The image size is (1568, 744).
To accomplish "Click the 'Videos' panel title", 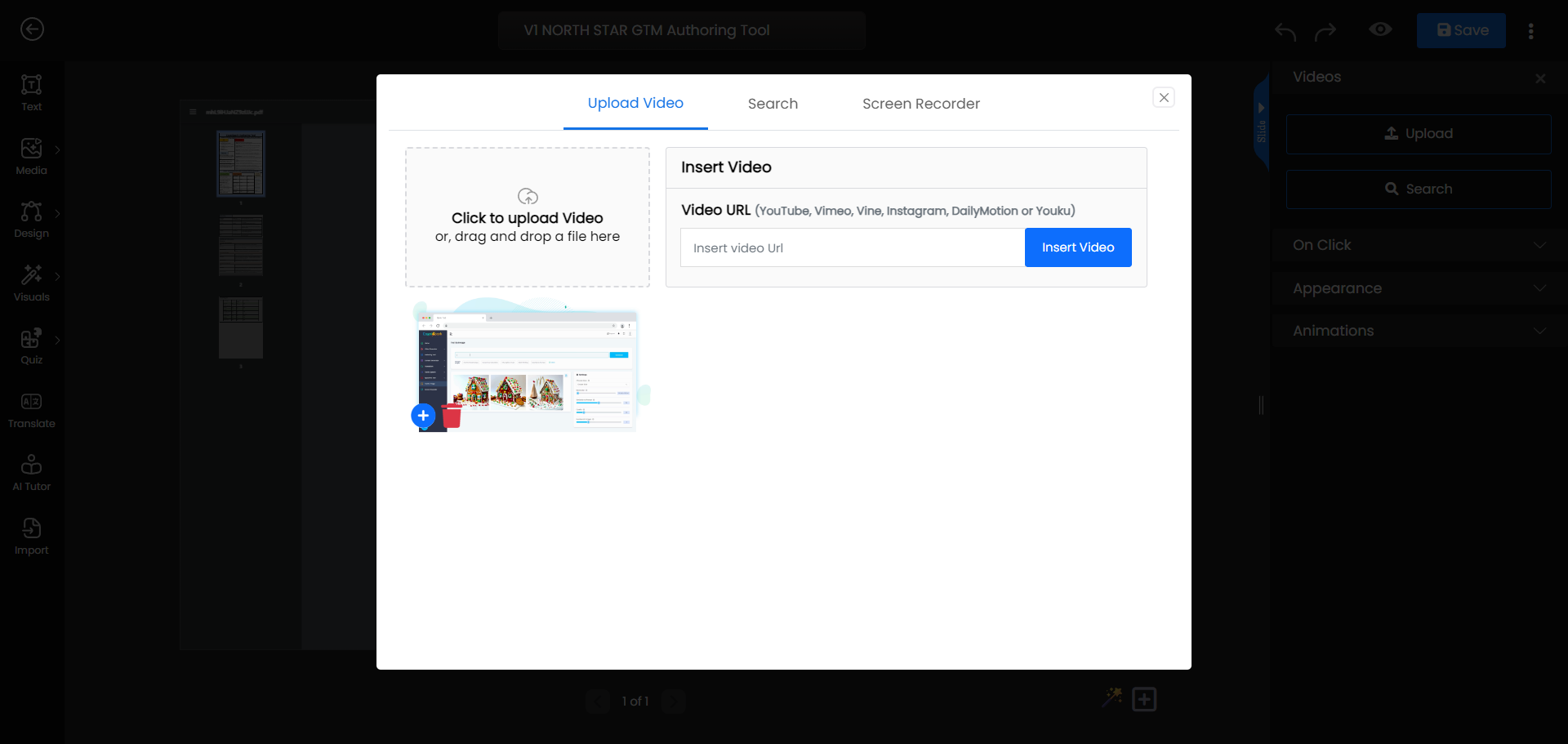I will [1316, 77].
